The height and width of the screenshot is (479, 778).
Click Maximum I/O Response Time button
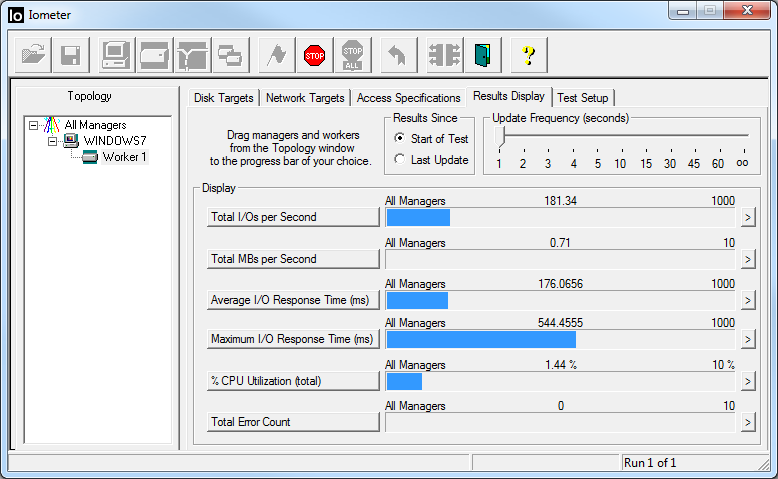coord(293,340)
